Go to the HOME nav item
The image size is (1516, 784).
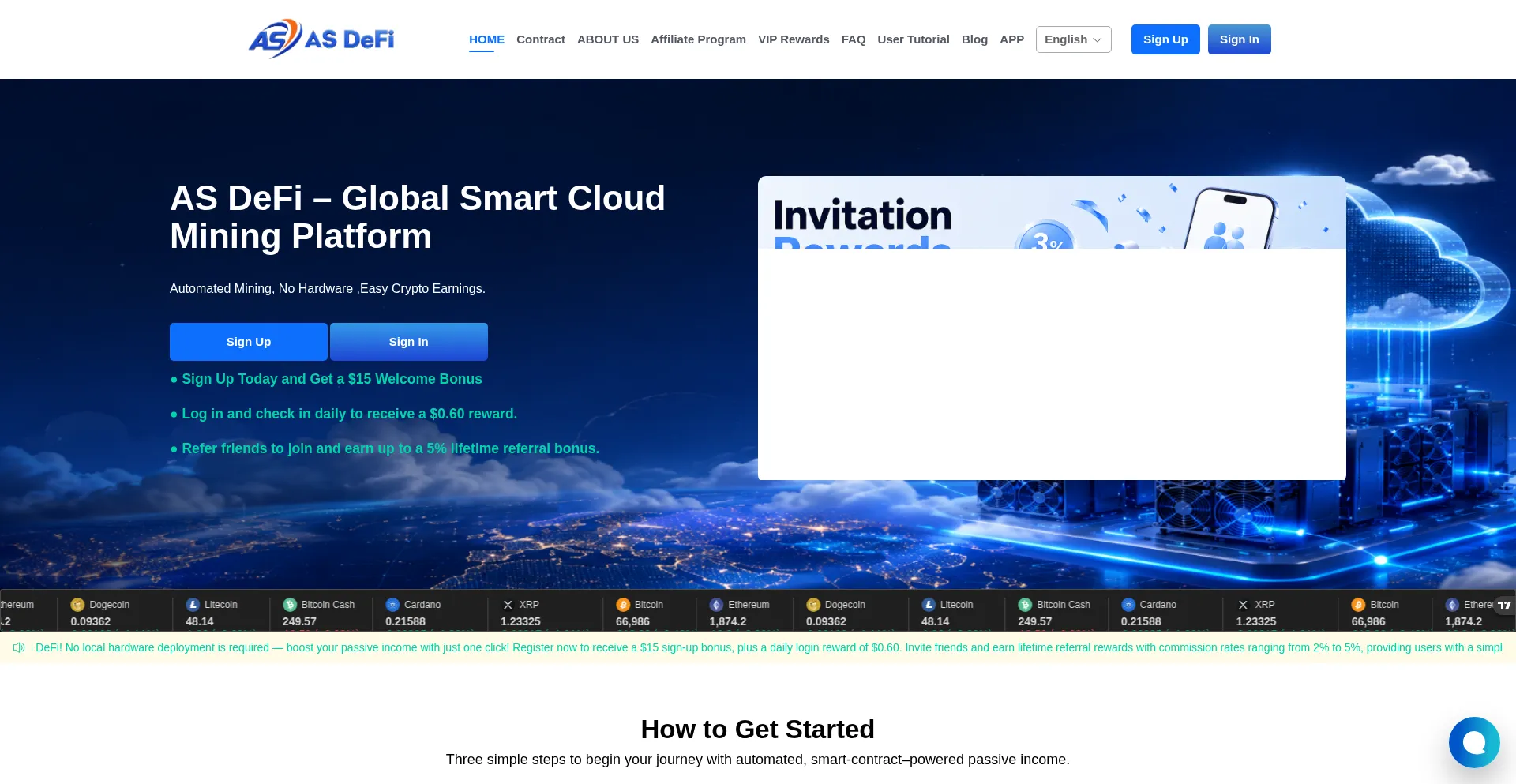(486, 39)
